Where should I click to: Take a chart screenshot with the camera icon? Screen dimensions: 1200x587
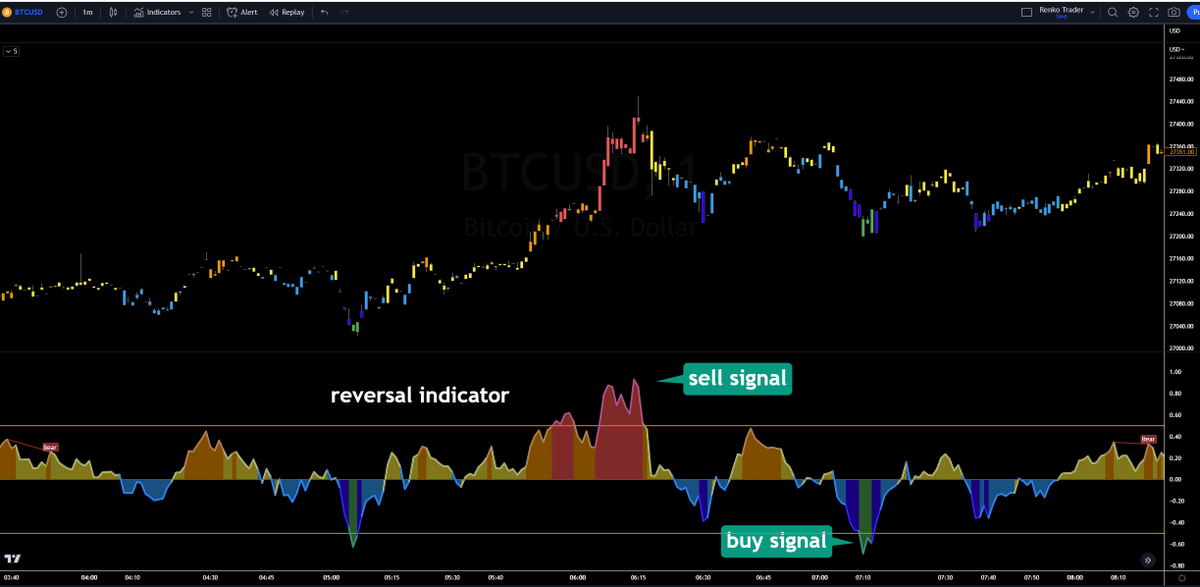(x=1174, y=12)
